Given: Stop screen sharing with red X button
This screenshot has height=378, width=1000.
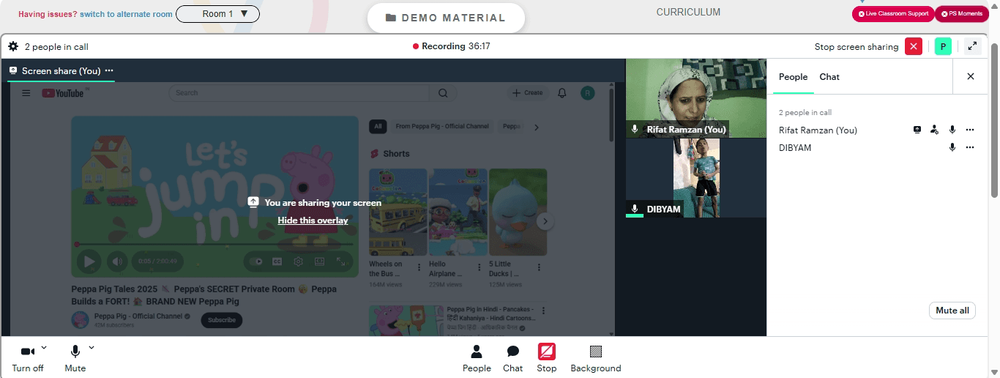Looking at the screenshot, I should tap(913, 47).
